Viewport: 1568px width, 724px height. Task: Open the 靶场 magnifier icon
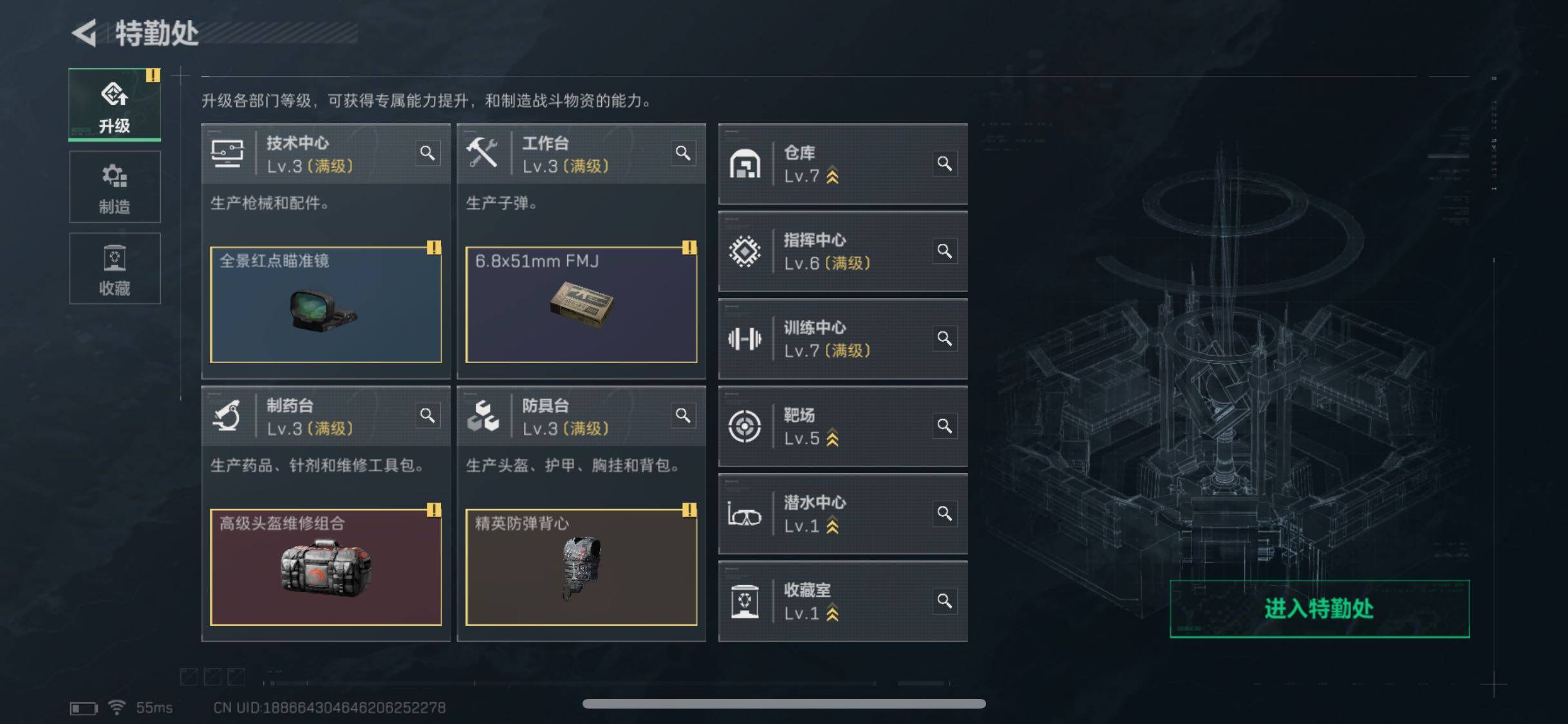[944, 426]
